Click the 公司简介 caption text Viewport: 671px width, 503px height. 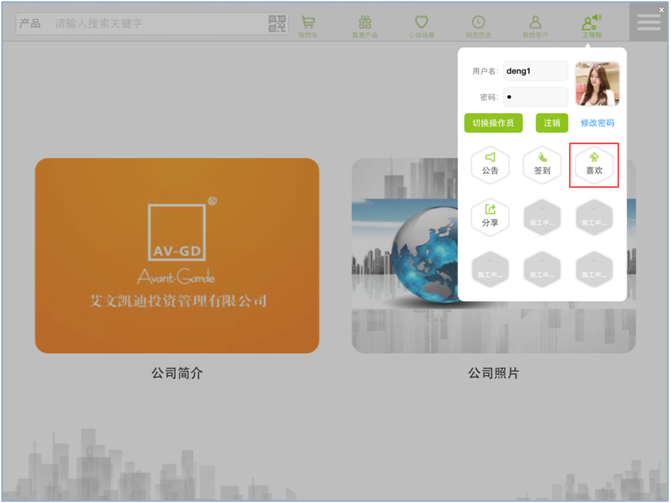tap(177, 373)
